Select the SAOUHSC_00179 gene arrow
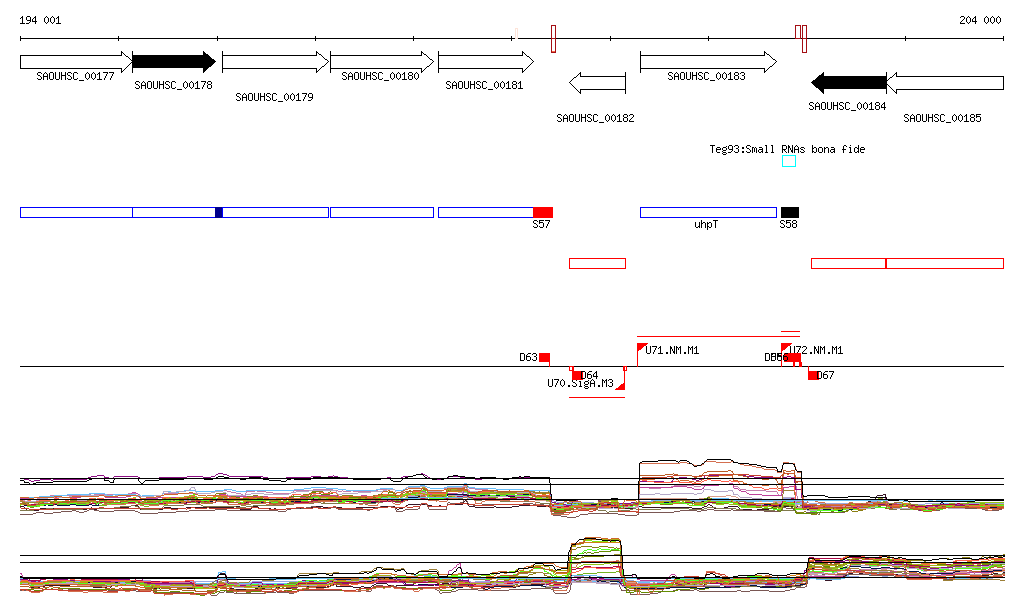This screenshot has height=611, width=1024. pyautogui.click(x=275, y=62)
